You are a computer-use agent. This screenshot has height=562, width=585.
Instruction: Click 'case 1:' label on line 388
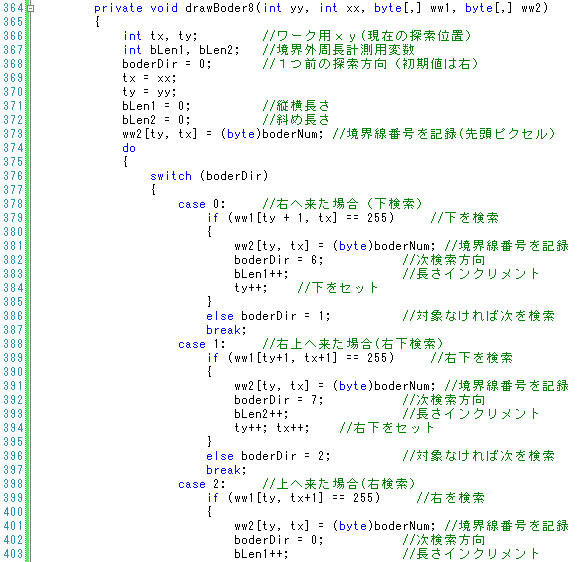[x=201, y=344]
